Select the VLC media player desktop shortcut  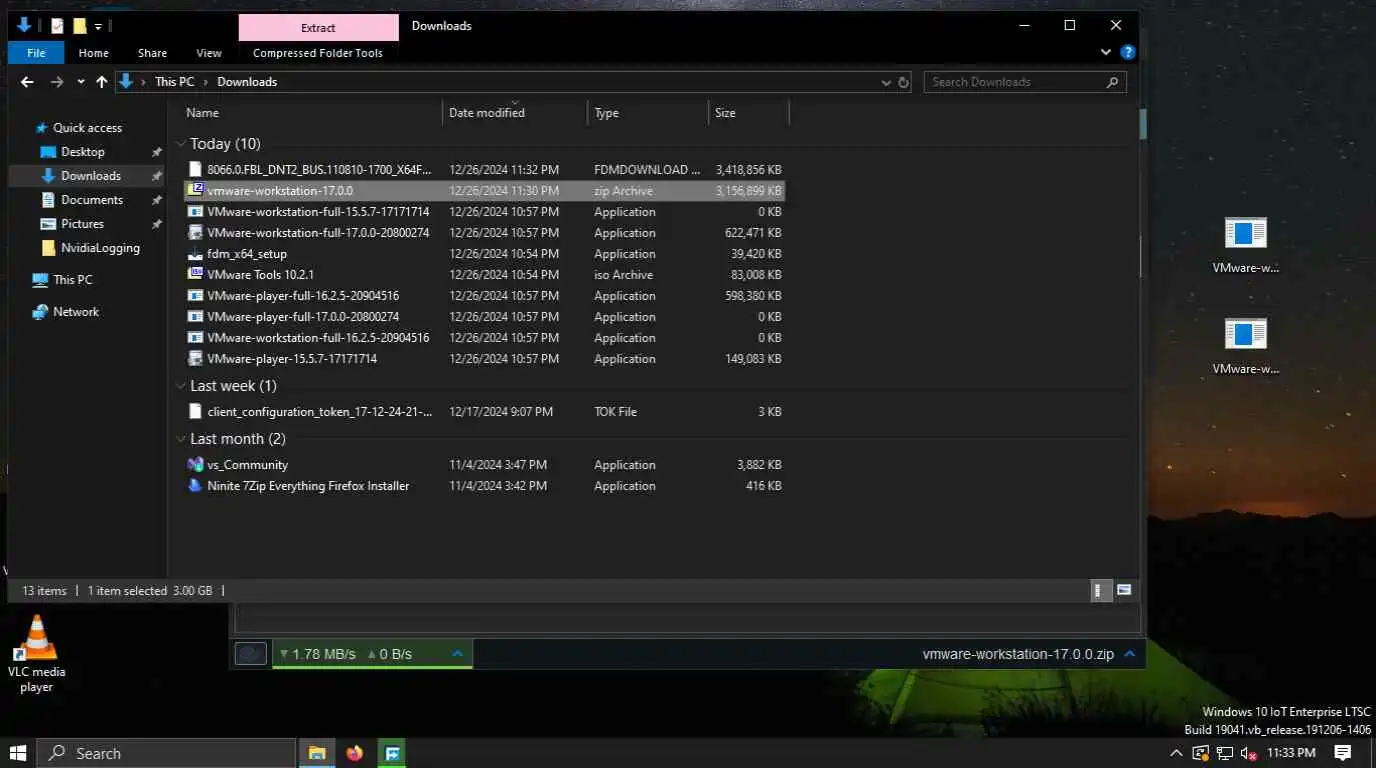37,654
